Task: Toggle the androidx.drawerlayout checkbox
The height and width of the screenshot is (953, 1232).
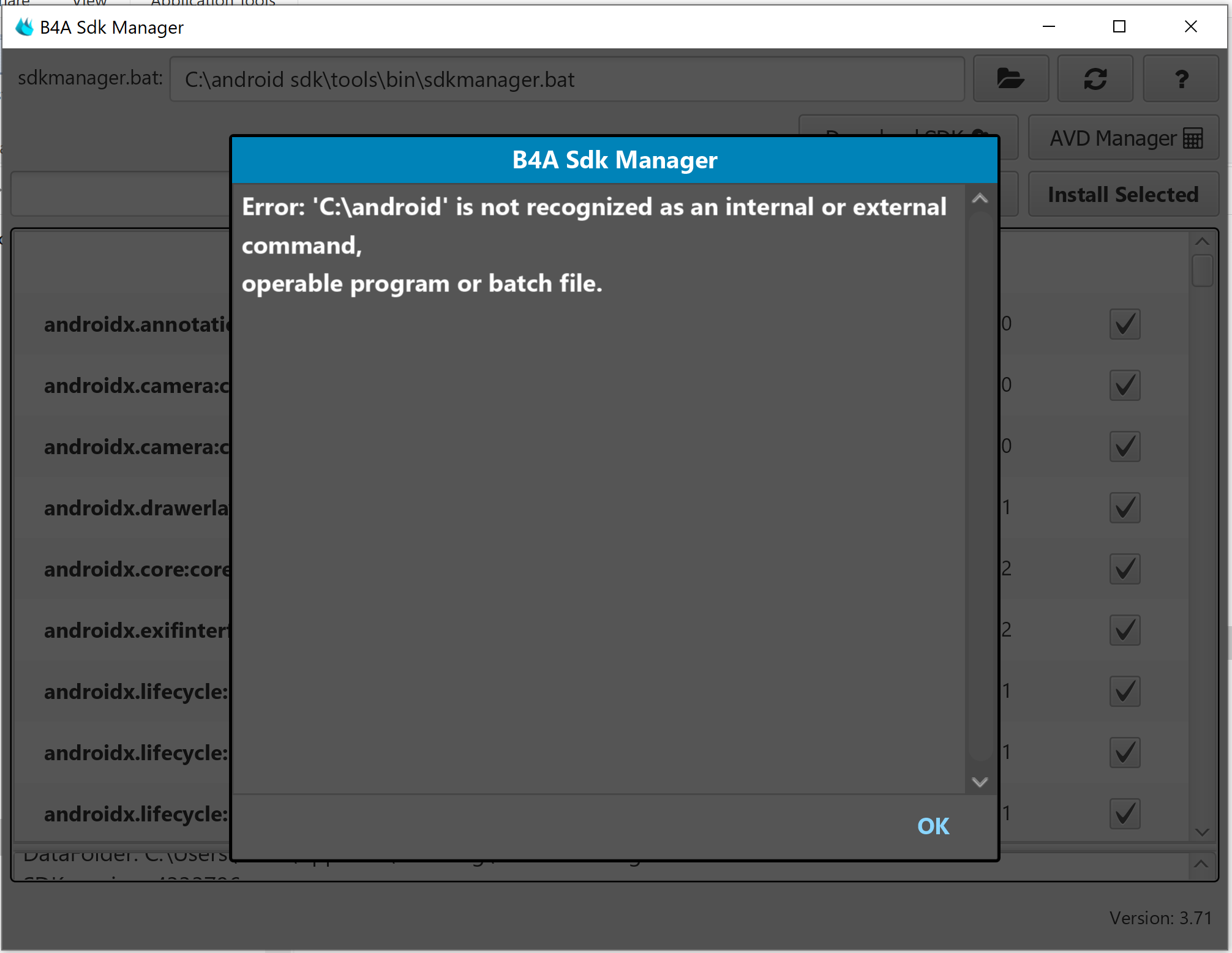Action: click(x=1124, y=507)
